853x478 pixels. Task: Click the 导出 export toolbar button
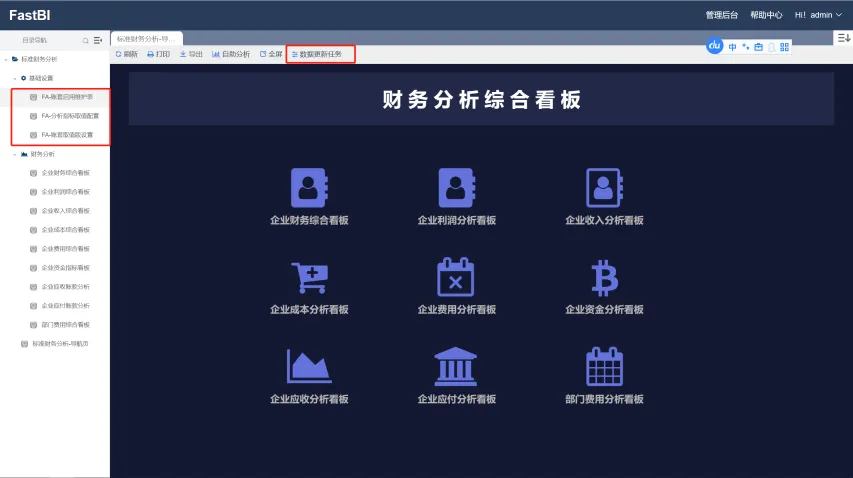pyautogui.click(x=191, y=54)
